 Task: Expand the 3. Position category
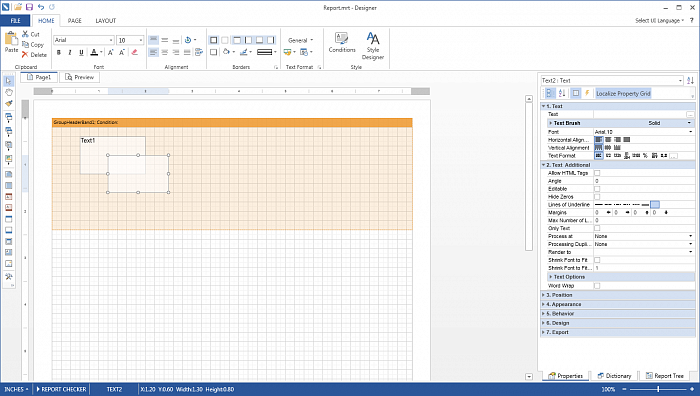point(543,295)
